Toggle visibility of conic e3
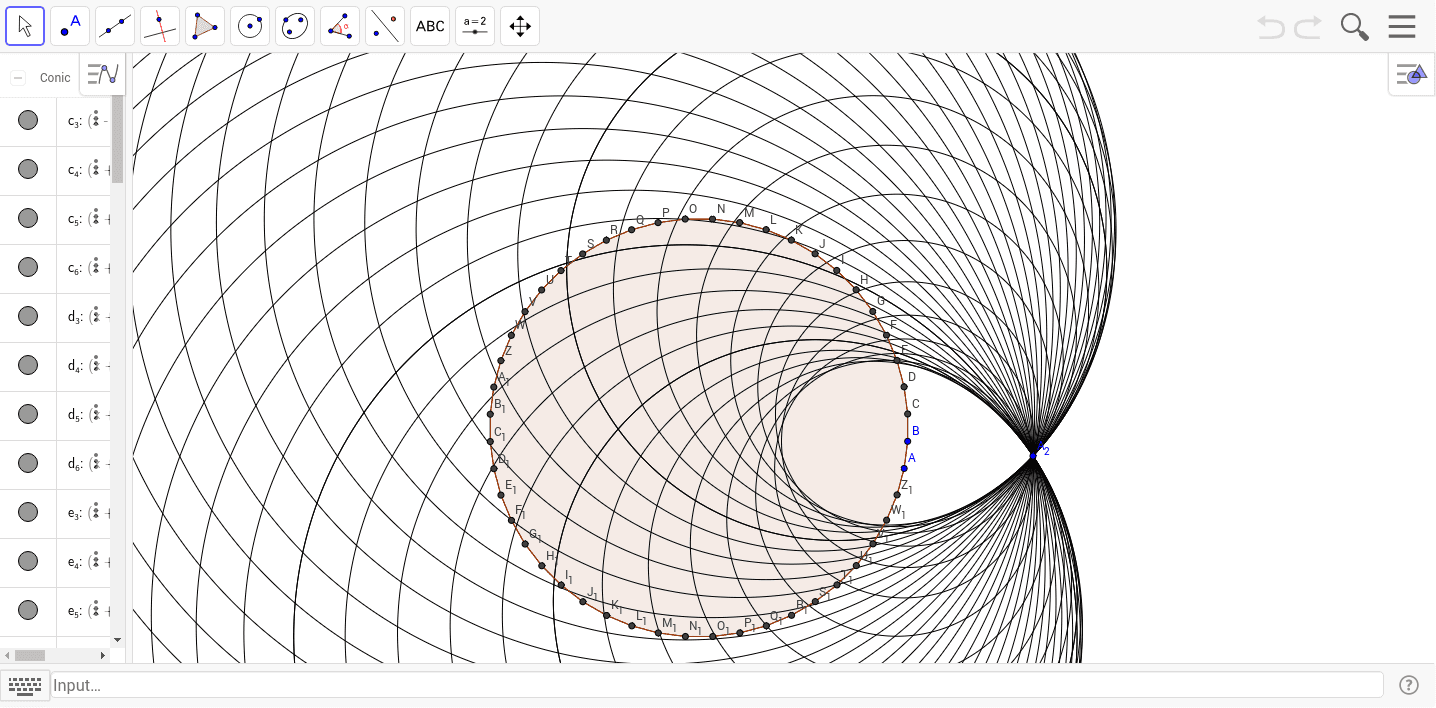This screenshot has width=1436, height=708. (x=28, y=512)
